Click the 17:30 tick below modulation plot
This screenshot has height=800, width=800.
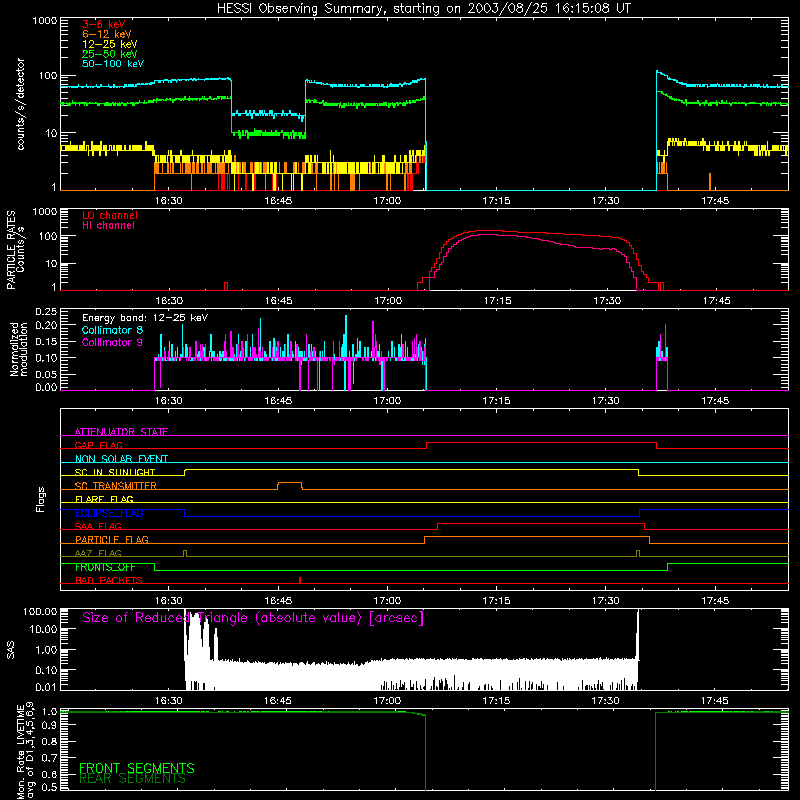[x=606, y=401]
